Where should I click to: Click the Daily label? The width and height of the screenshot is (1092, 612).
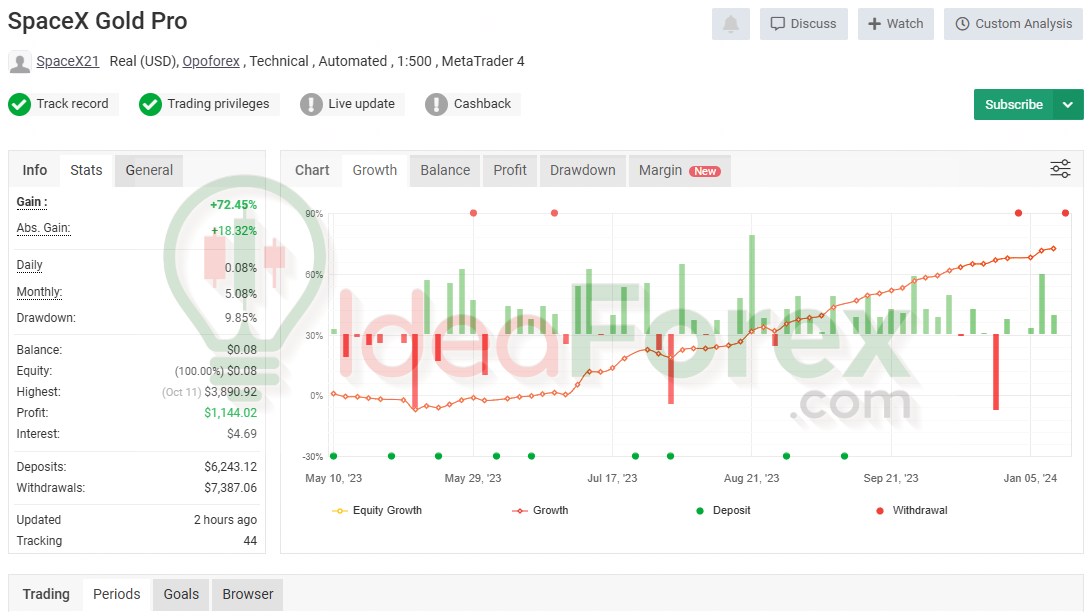(29, 265)
